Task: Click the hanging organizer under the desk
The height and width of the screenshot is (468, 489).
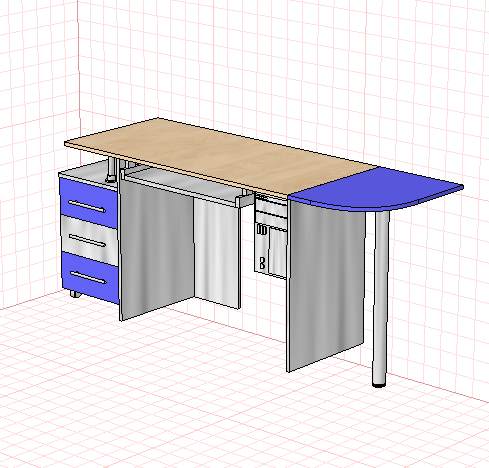Action: coord(271,237)
